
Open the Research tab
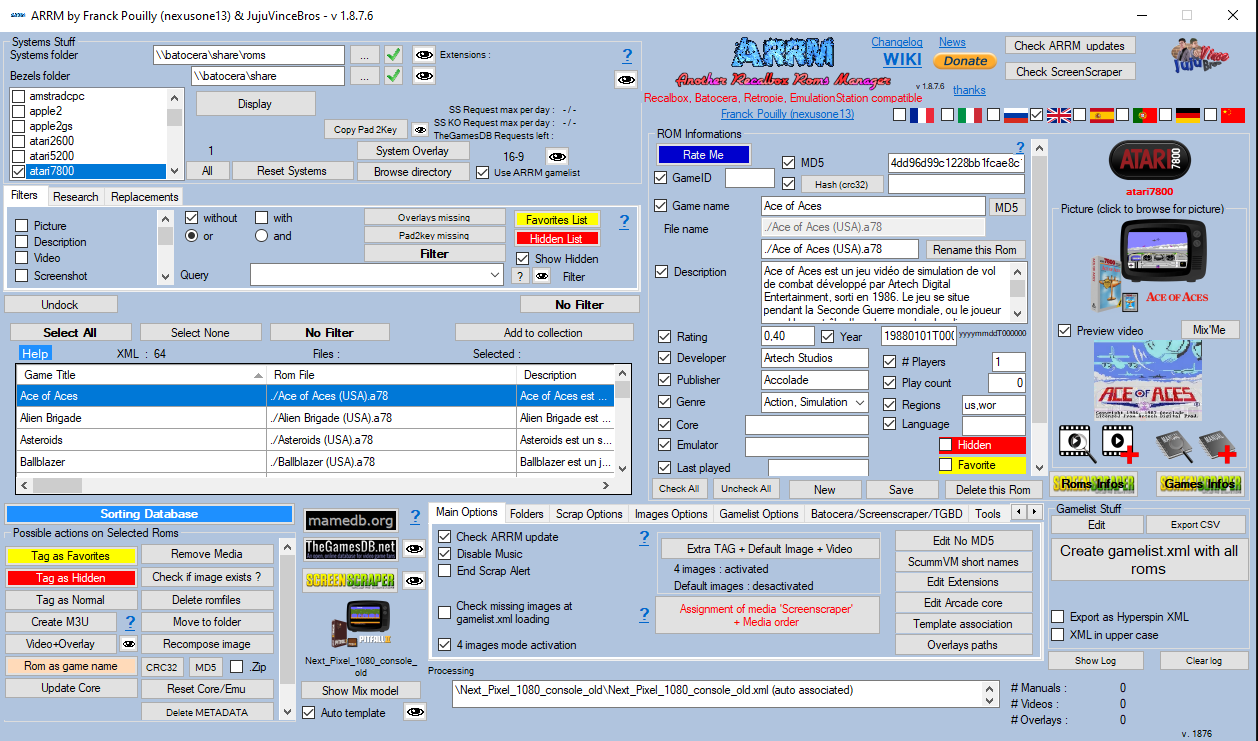pyautogui.click(x=76, y=197)
